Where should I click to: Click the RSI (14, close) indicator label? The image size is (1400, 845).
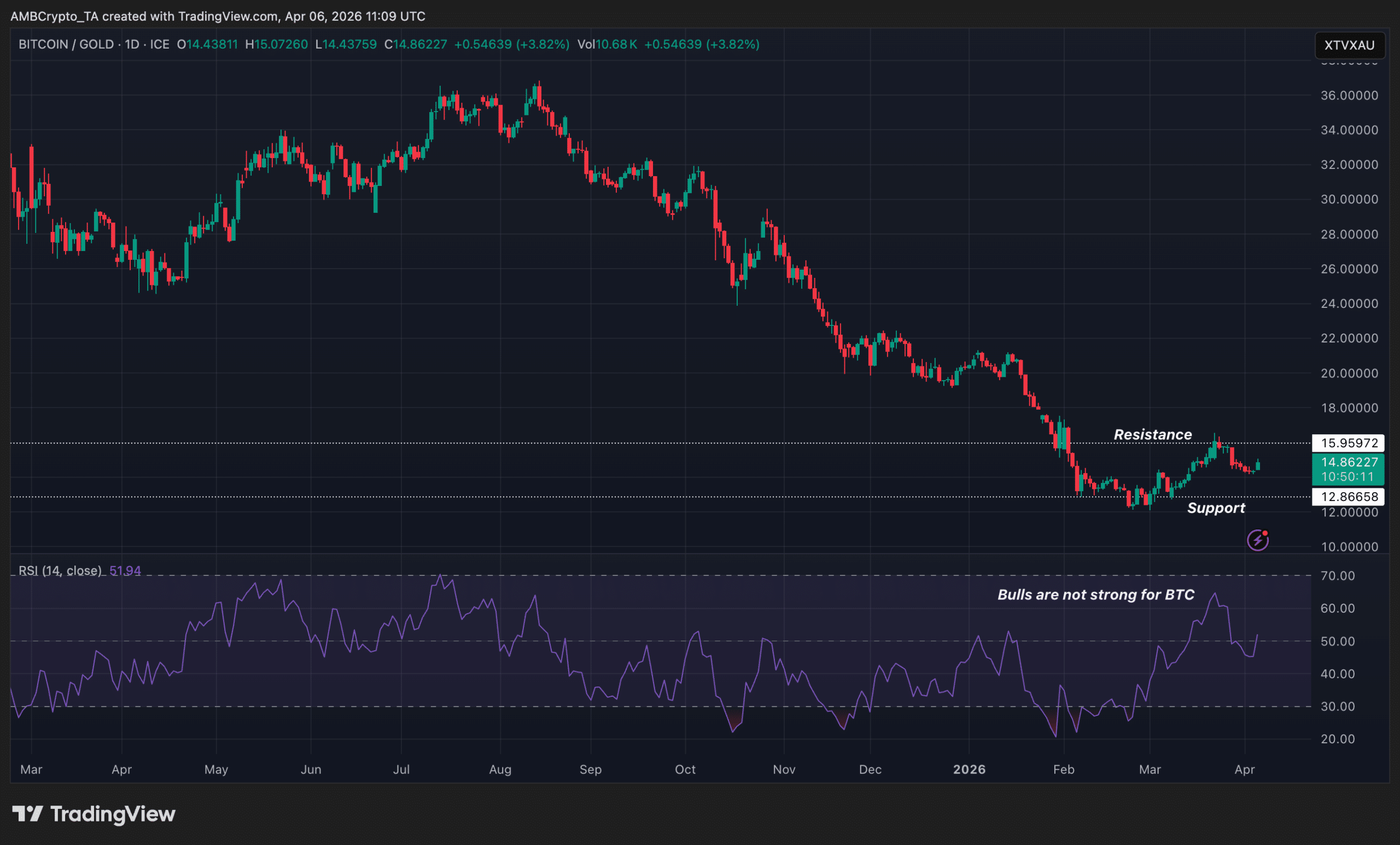(x=60, y=570)
